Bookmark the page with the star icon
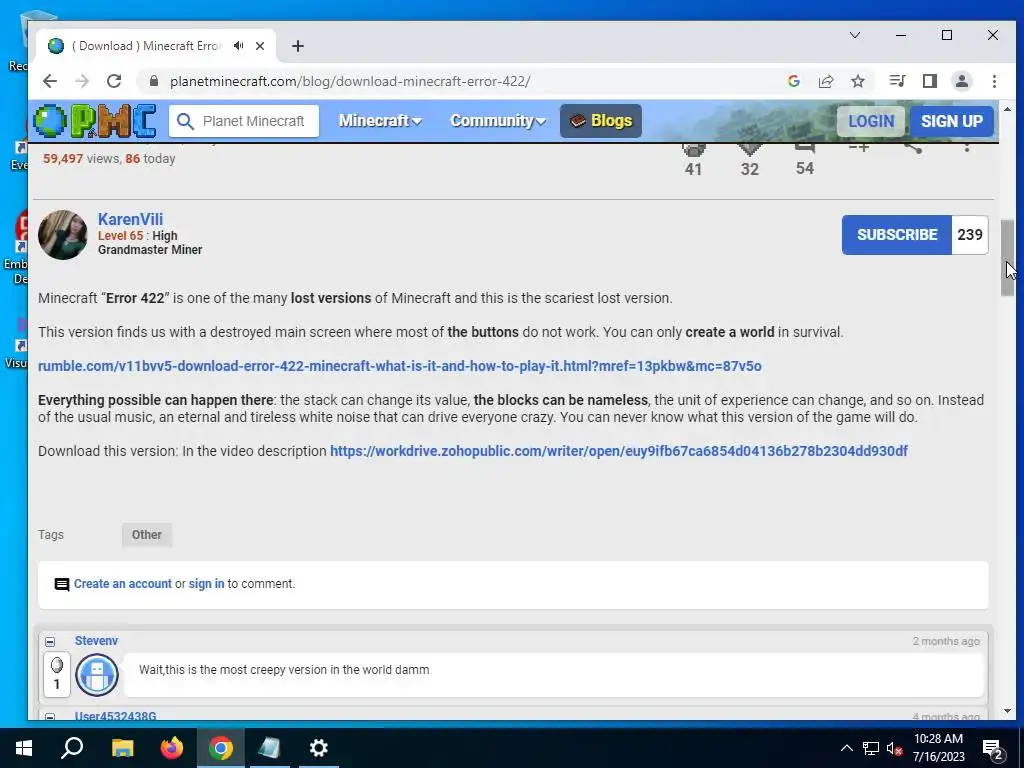The height and width of the screenshot is (768, 1024). (x=858, y=81)
